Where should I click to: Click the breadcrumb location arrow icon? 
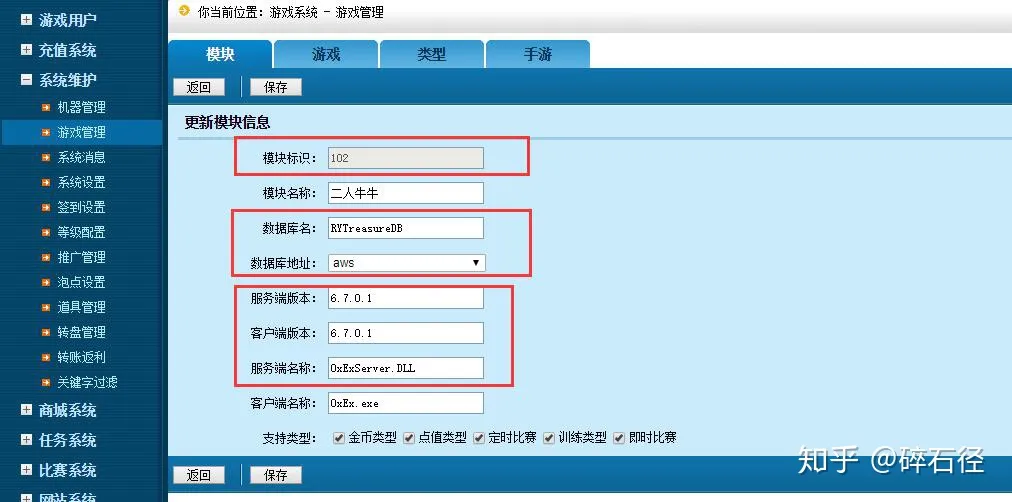tap(184, 10)
